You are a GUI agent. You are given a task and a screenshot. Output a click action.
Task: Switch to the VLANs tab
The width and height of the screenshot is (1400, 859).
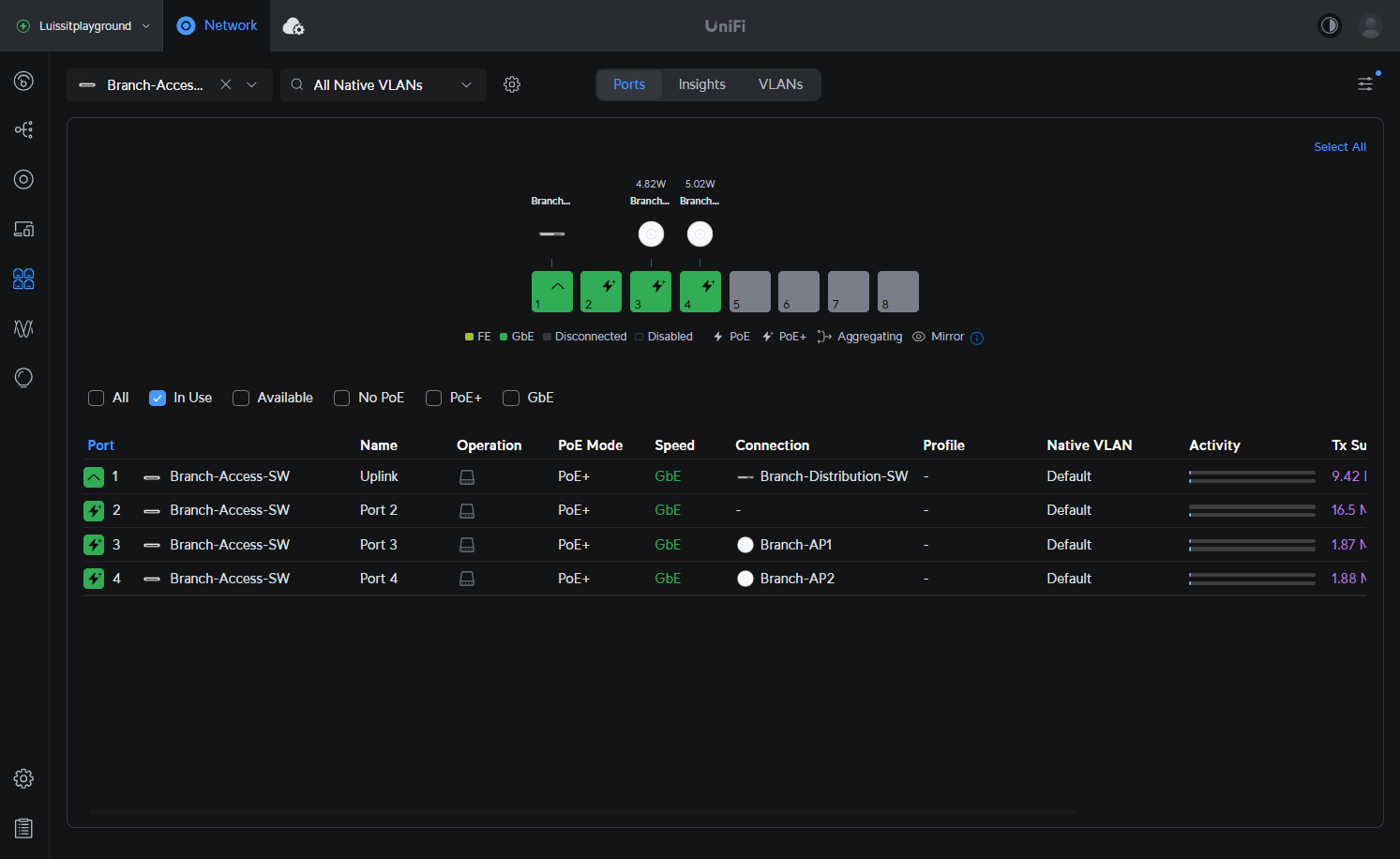click(x=781, y=84)
